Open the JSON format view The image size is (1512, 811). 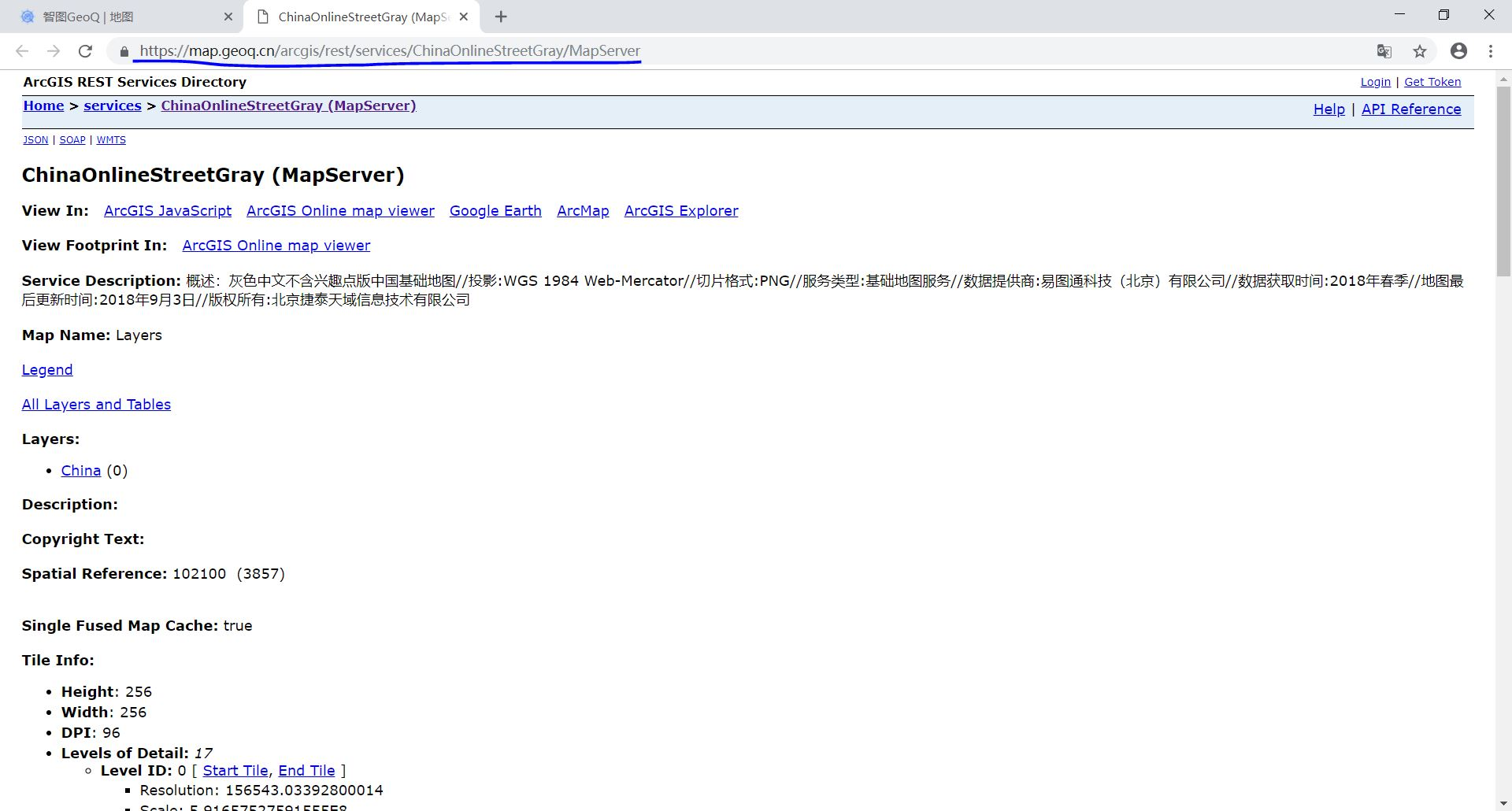[35, 139]
